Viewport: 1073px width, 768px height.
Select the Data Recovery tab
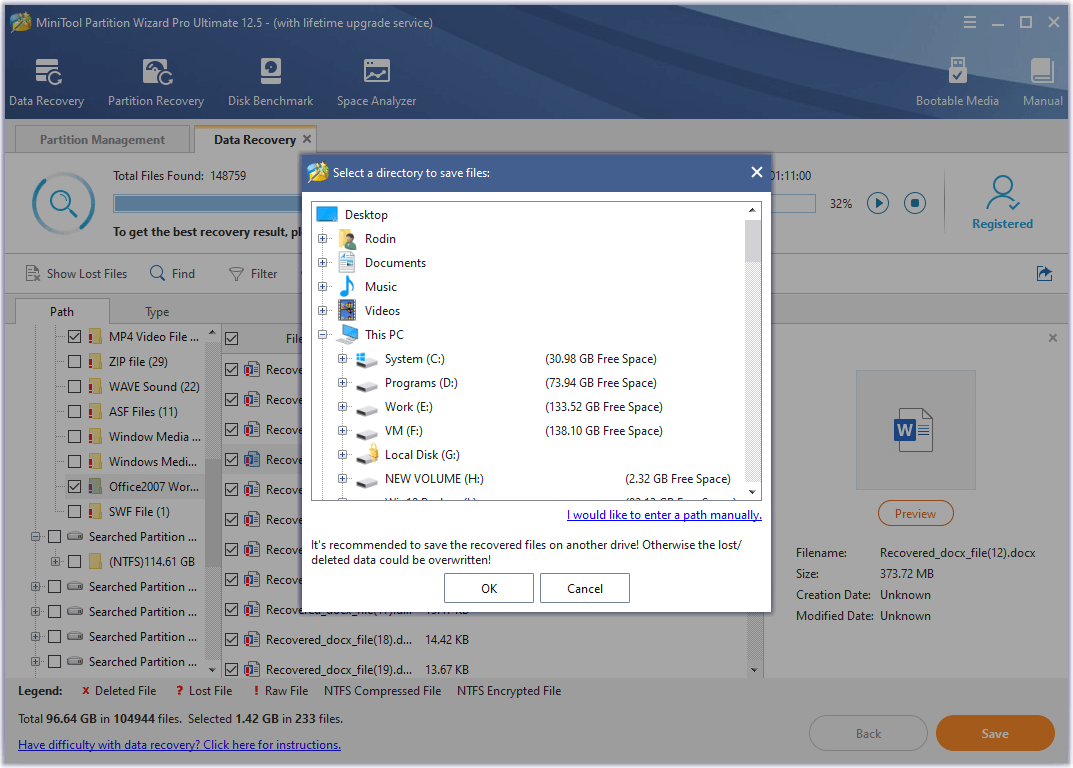tap(255, 140)
